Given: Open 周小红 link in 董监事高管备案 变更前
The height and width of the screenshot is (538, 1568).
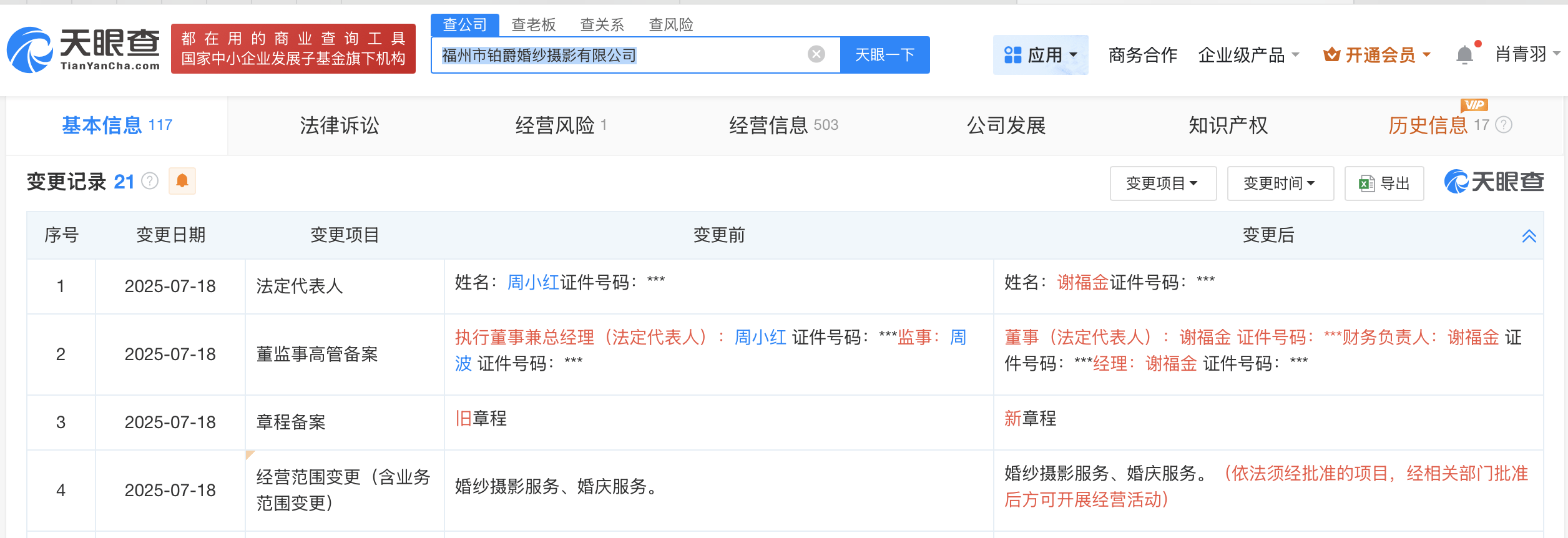Looking at the screenshot, I should [760, 337].
